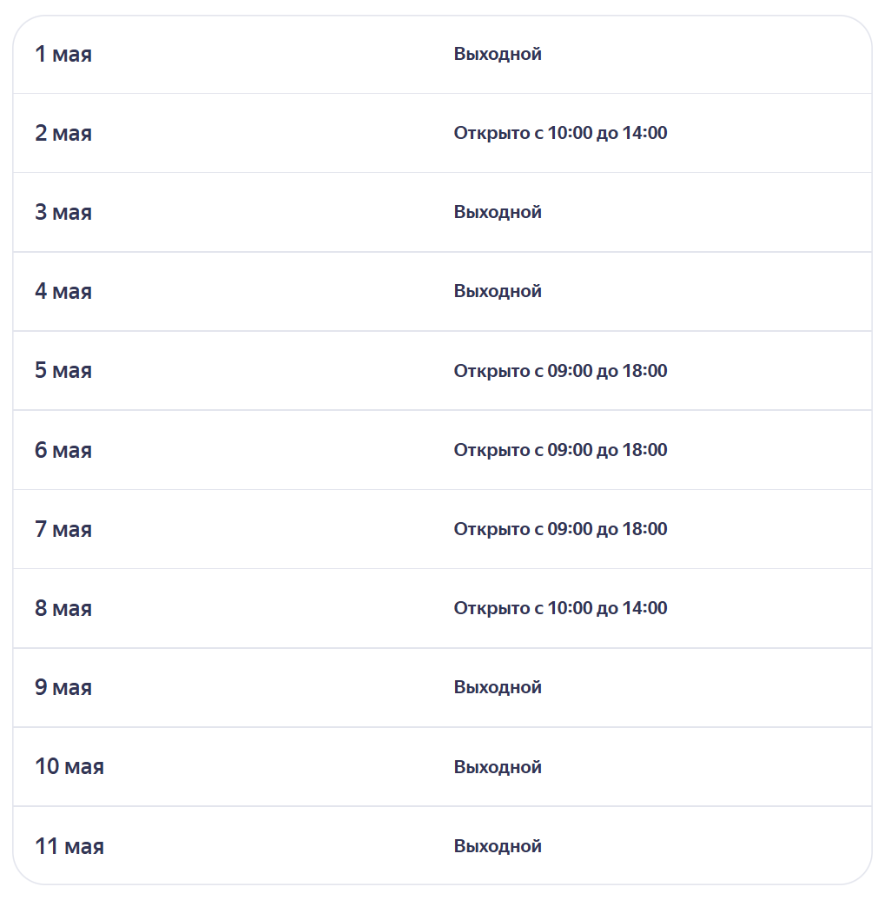This screenshot has width=891, height=900.
Task: Click 10:00 до 14:00 hours for 8 мая
Action: pyautogui.click(x=607, y=608)
